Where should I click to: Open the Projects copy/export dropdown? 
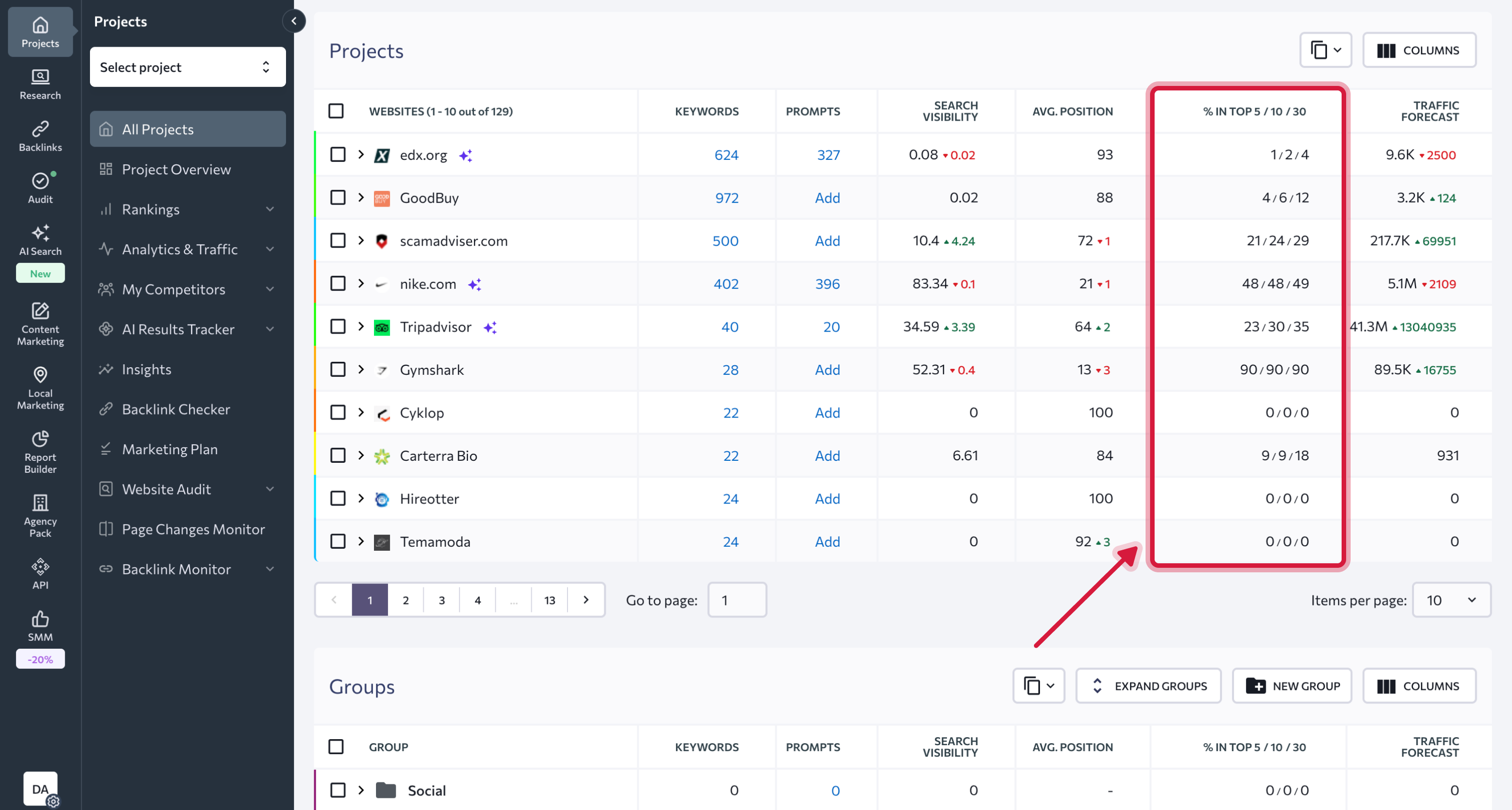(x=1326, y=50)
